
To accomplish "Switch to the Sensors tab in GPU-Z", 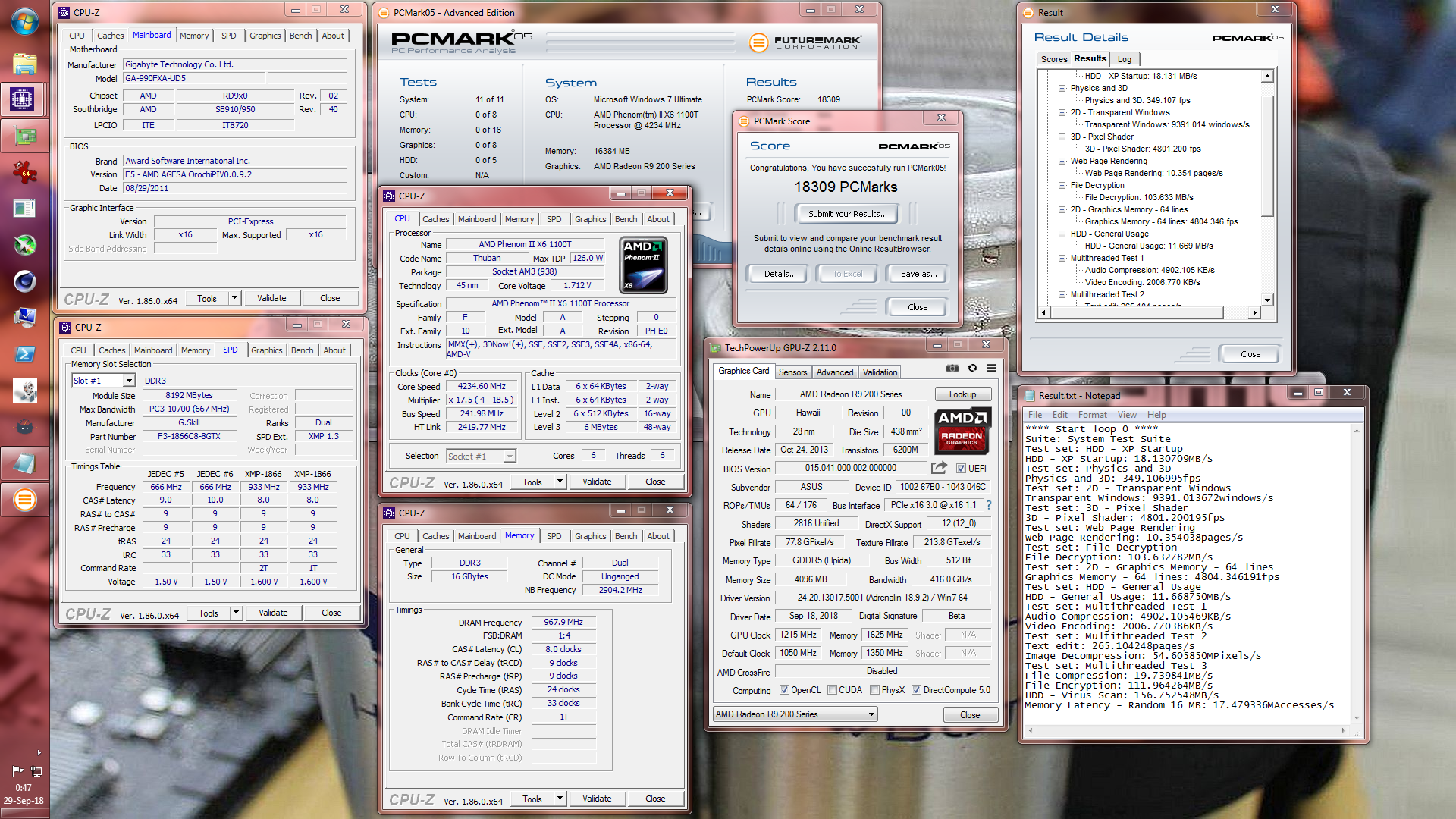I will click(x=792, y=372).
